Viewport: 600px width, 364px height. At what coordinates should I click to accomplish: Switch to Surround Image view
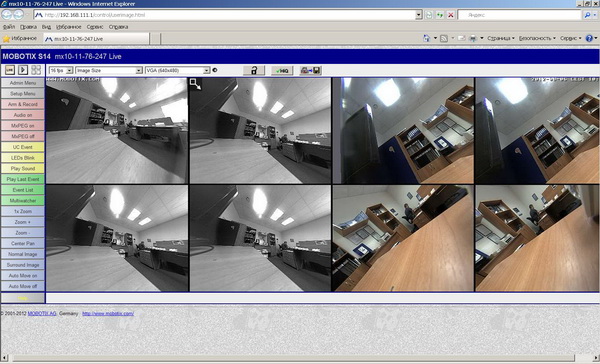[x=23, y=265]
